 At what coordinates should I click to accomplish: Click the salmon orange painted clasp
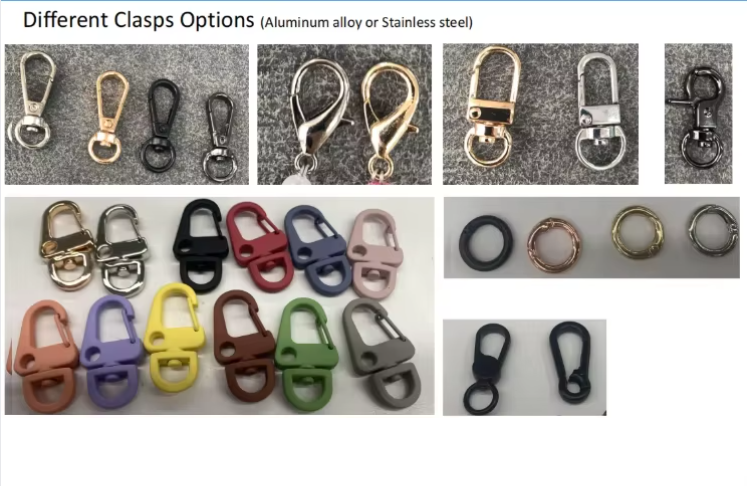coord(44,356)
